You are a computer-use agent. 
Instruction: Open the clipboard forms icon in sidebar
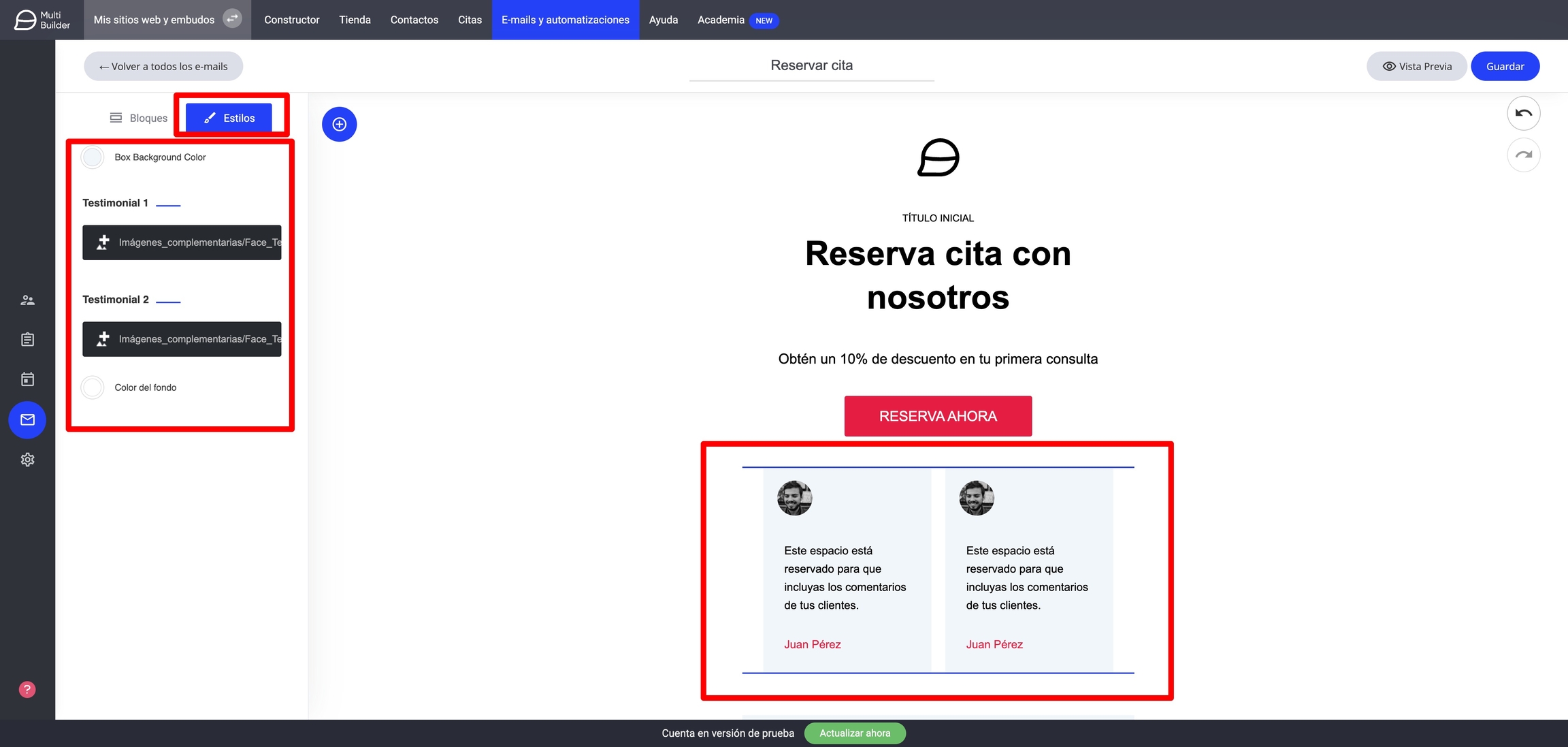point(27,339)
